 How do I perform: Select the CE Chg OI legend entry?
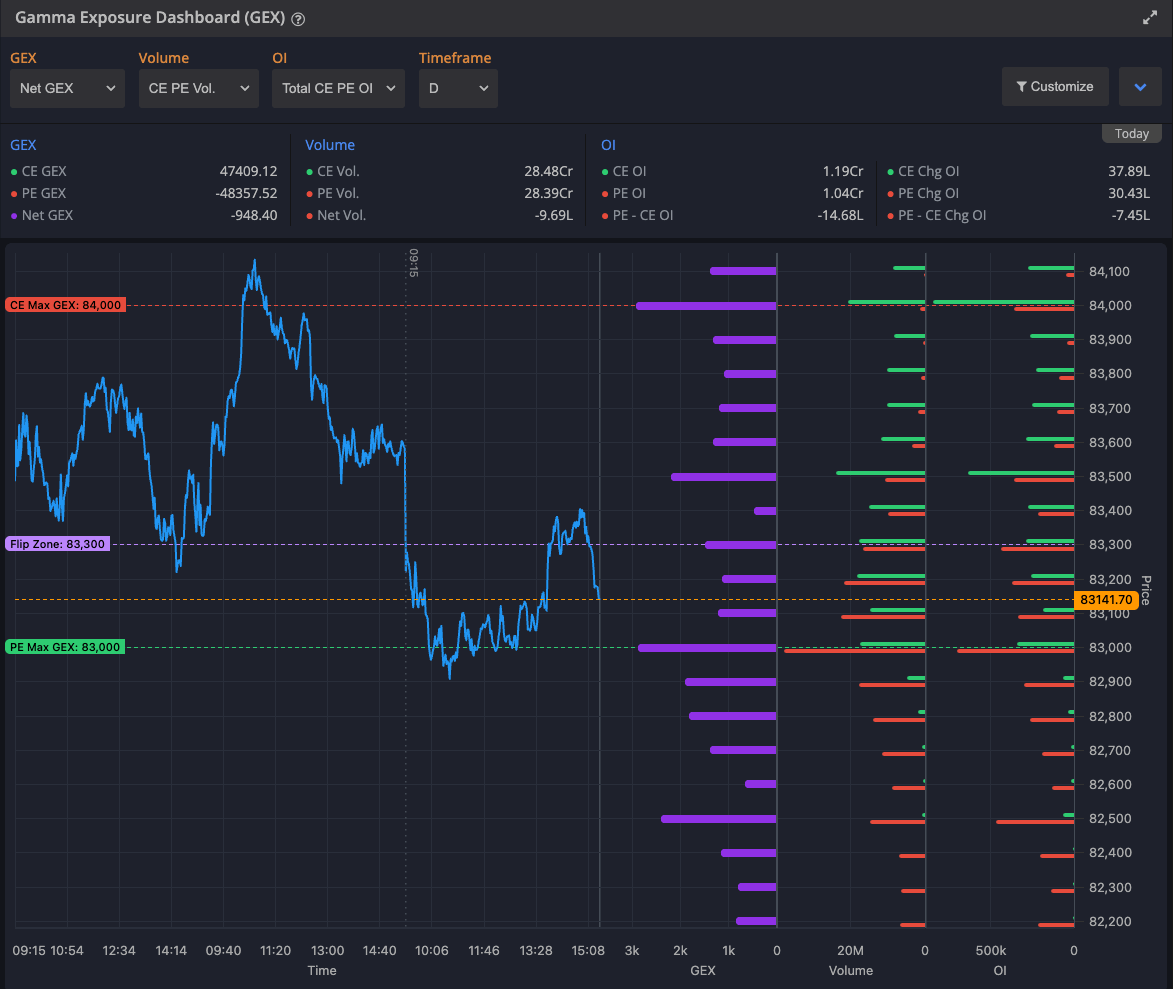pos(928,171)
